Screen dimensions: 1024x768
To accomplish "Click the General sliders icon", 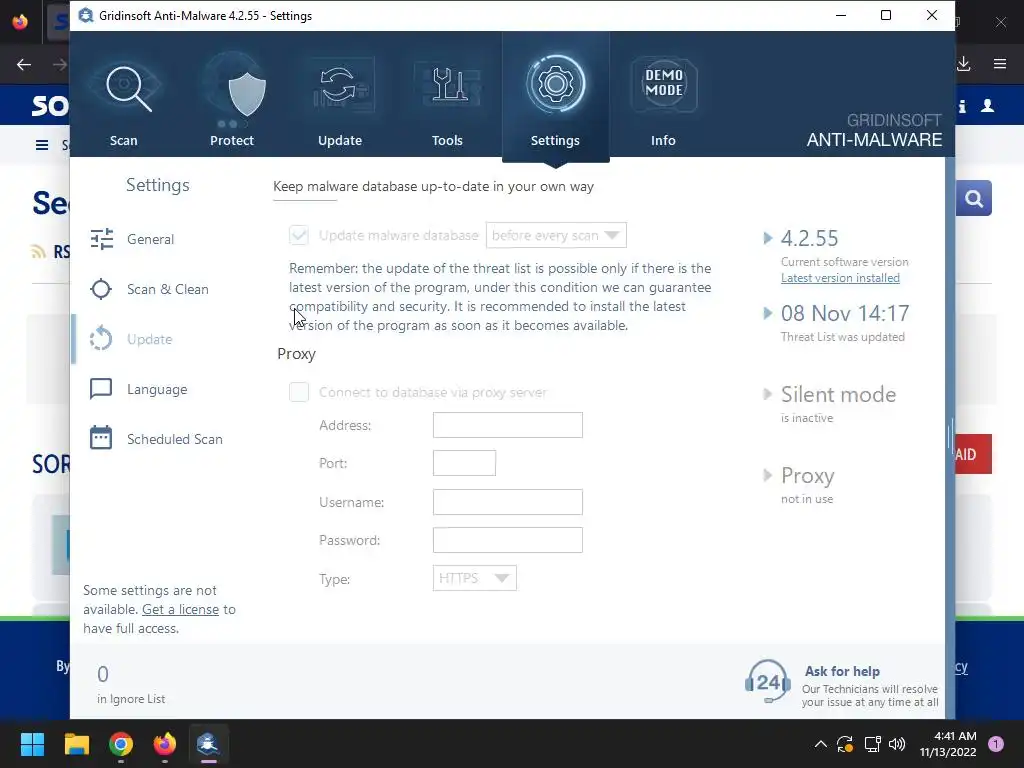I will click(x=101, y=239).
